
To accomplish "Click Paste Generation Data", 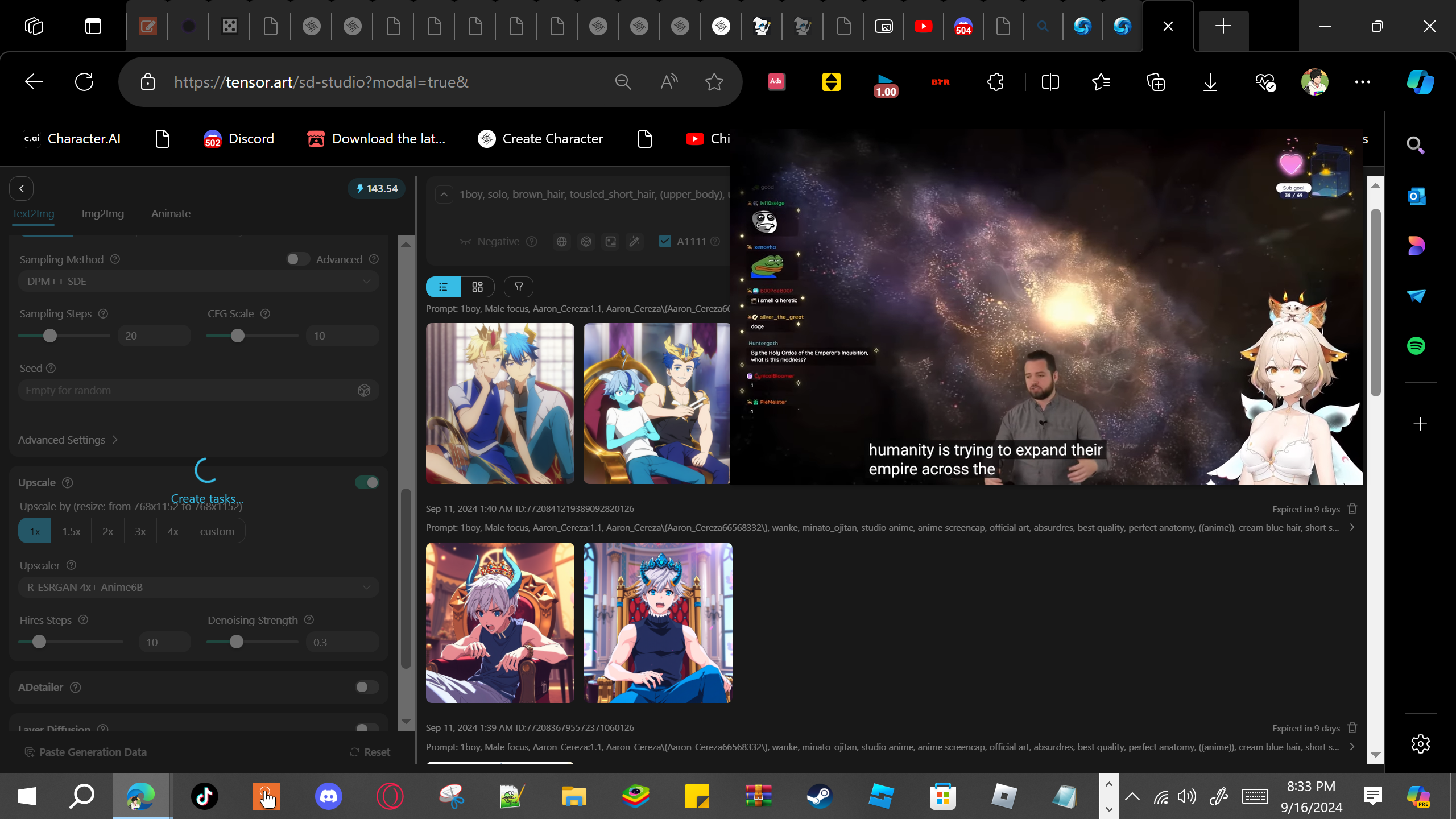I will pos(86,752).
